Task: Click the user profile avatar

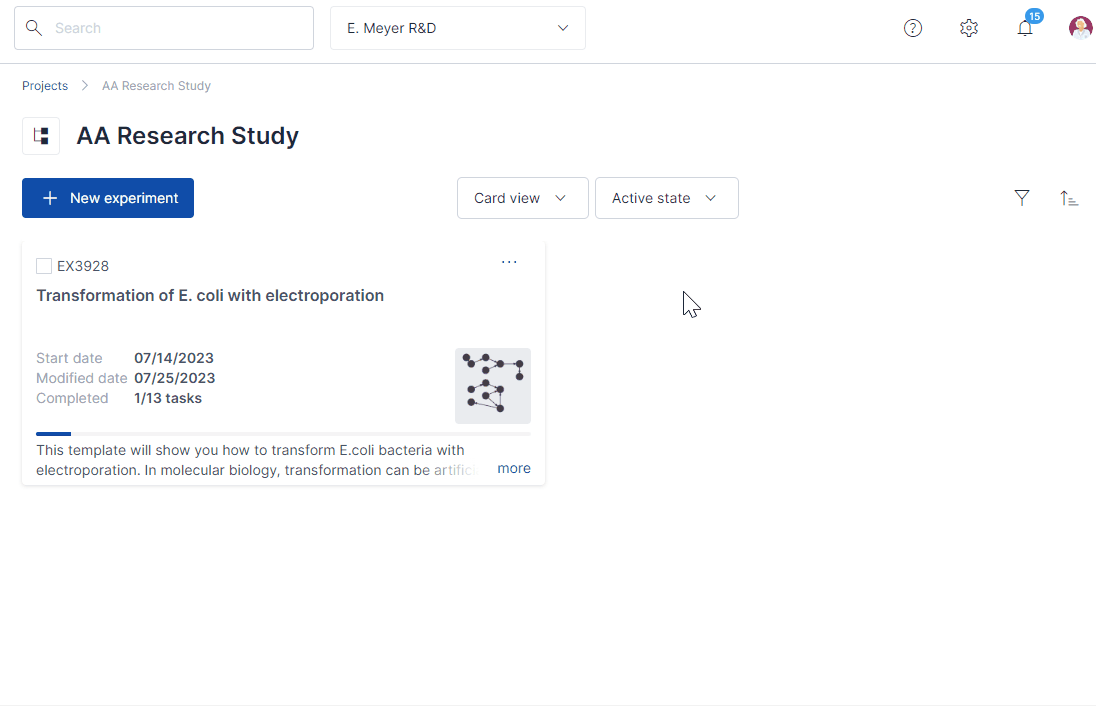Action: [x=1080, y=28]
